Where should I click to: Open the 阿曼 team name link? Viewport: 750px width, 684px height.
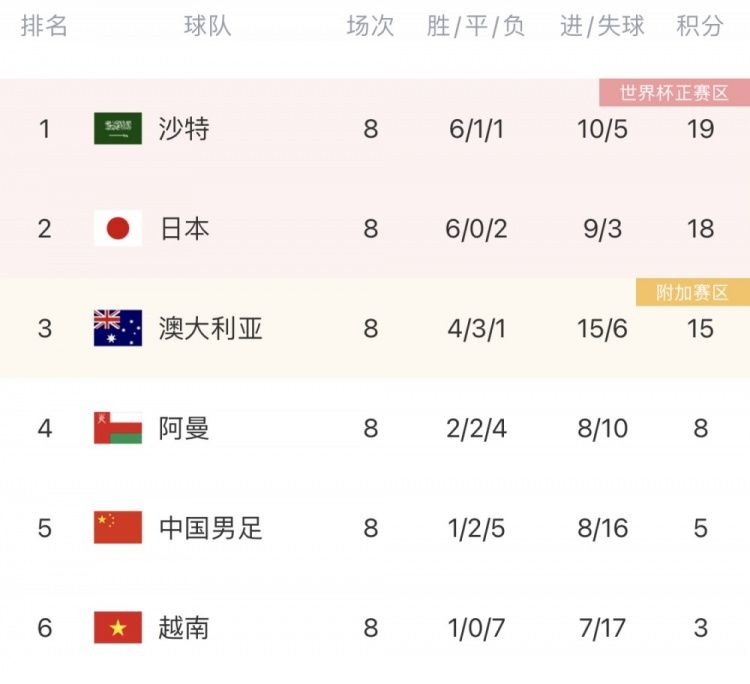click(184, 428)
